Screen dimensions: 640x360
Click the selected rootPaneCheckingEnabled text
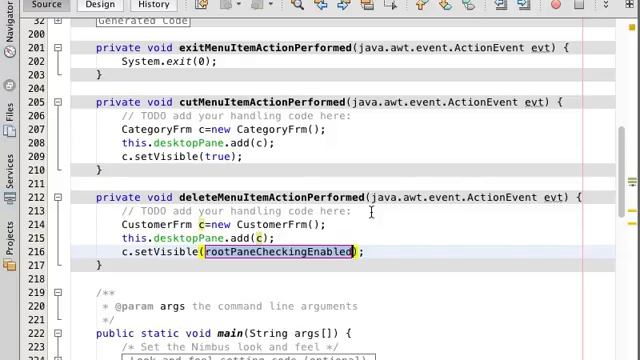click(x=279, y=252)
